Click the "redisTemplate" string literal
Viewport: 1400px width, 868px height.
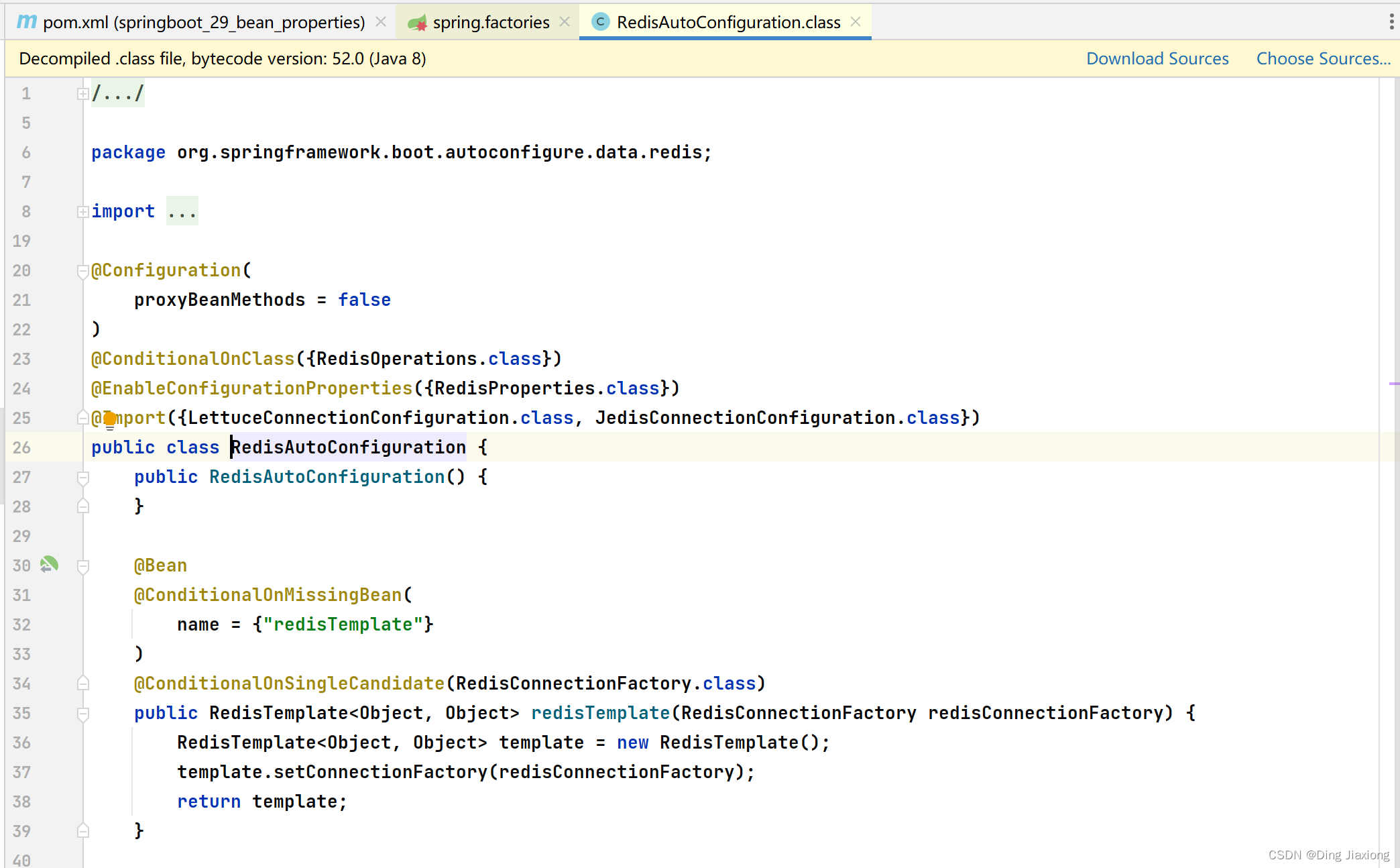[343, 625]
